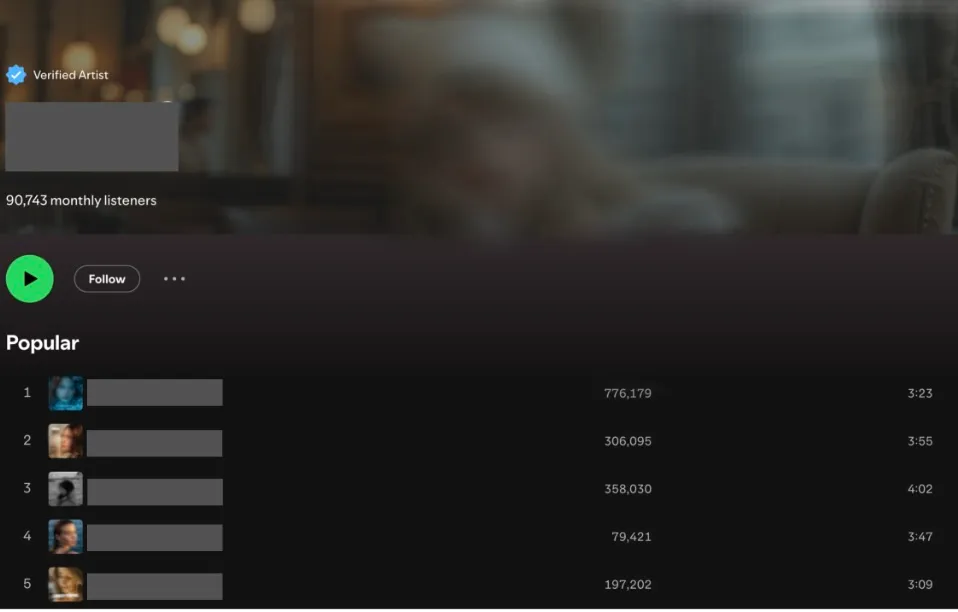Screen dimensions: 958x612
Task: Click the Popular section heading
Action: tap(42, 343)
